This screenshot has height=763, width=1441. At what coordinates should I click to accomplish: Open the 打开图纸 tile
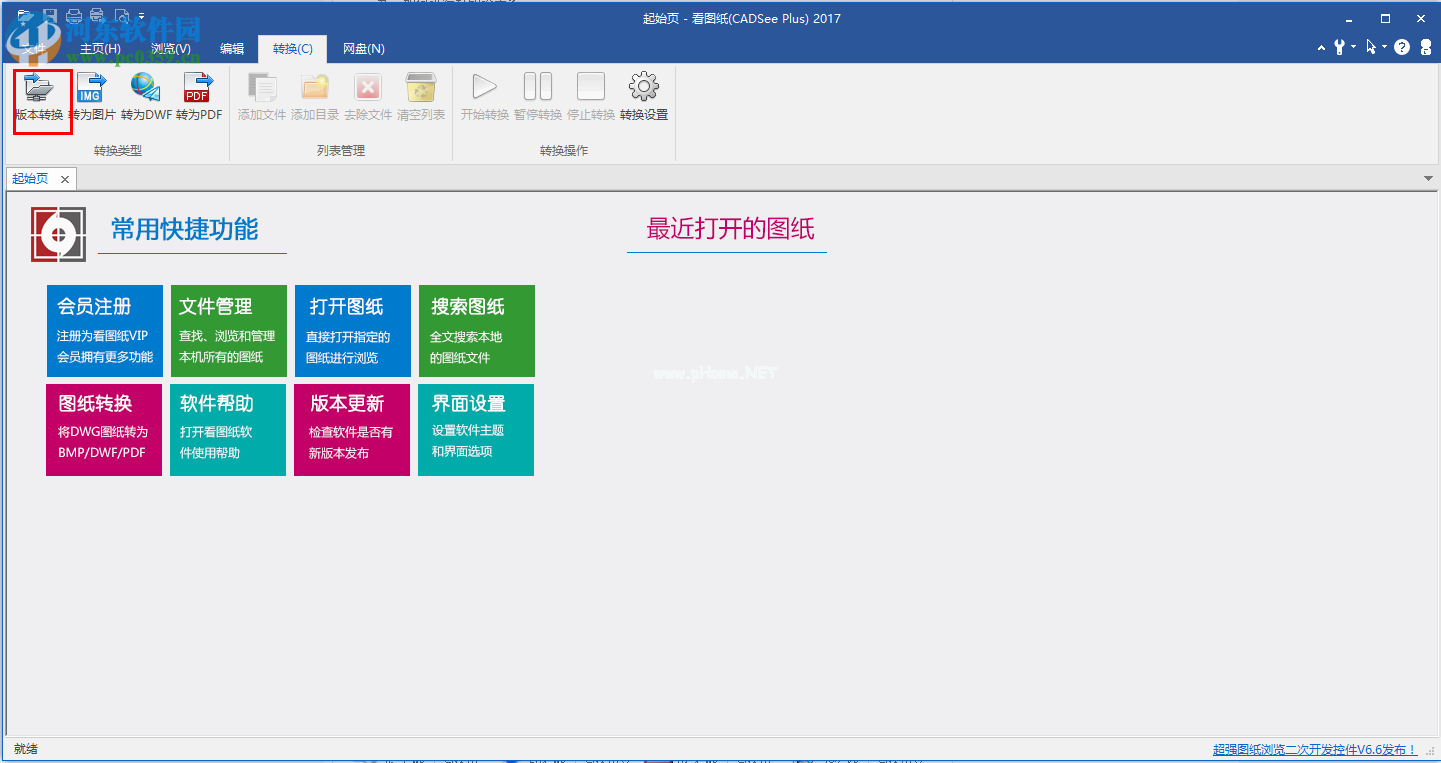coord(353,331)
